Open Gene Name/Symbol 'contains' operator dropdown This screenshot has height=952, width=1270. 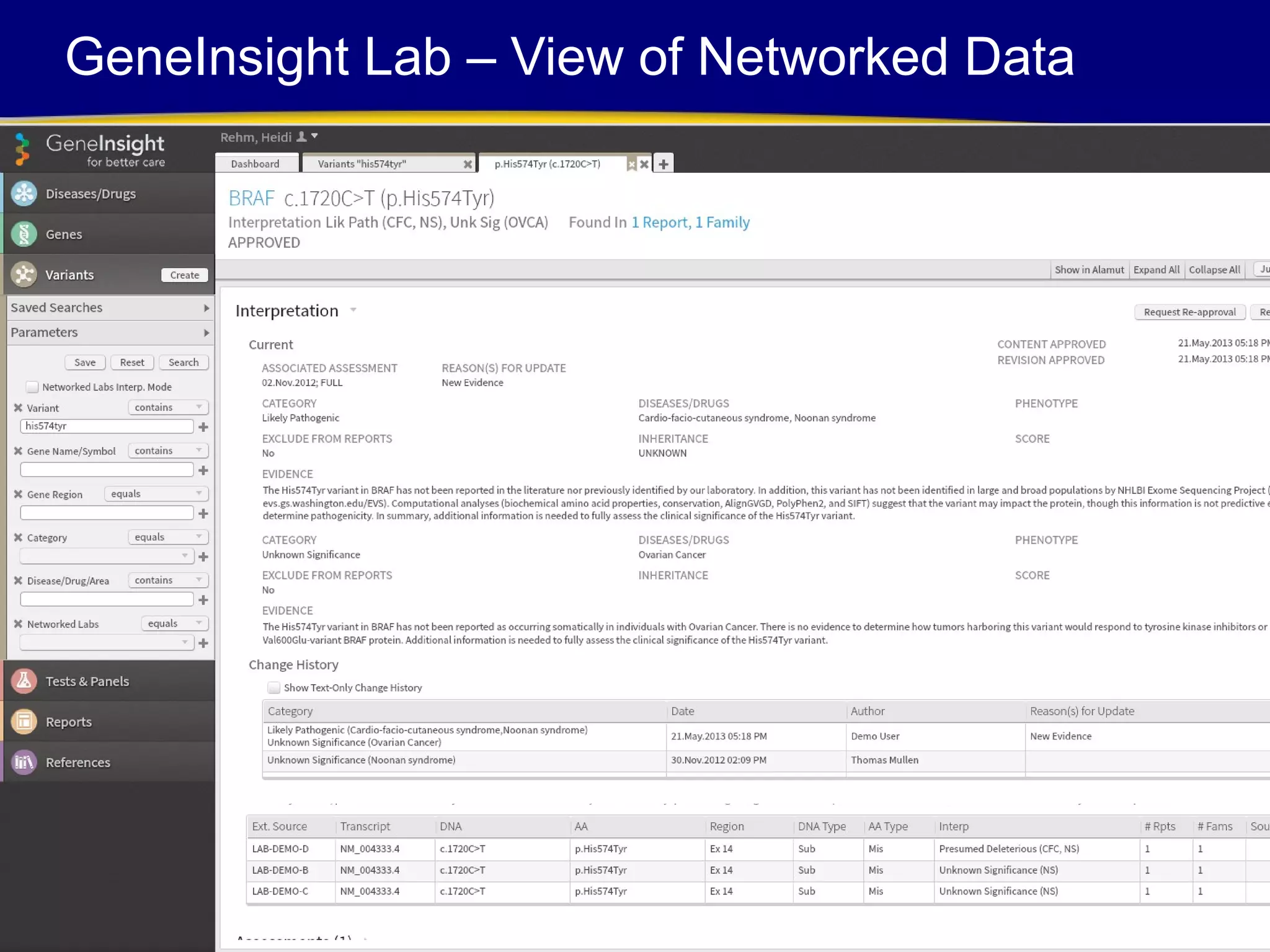click(168, 451)
